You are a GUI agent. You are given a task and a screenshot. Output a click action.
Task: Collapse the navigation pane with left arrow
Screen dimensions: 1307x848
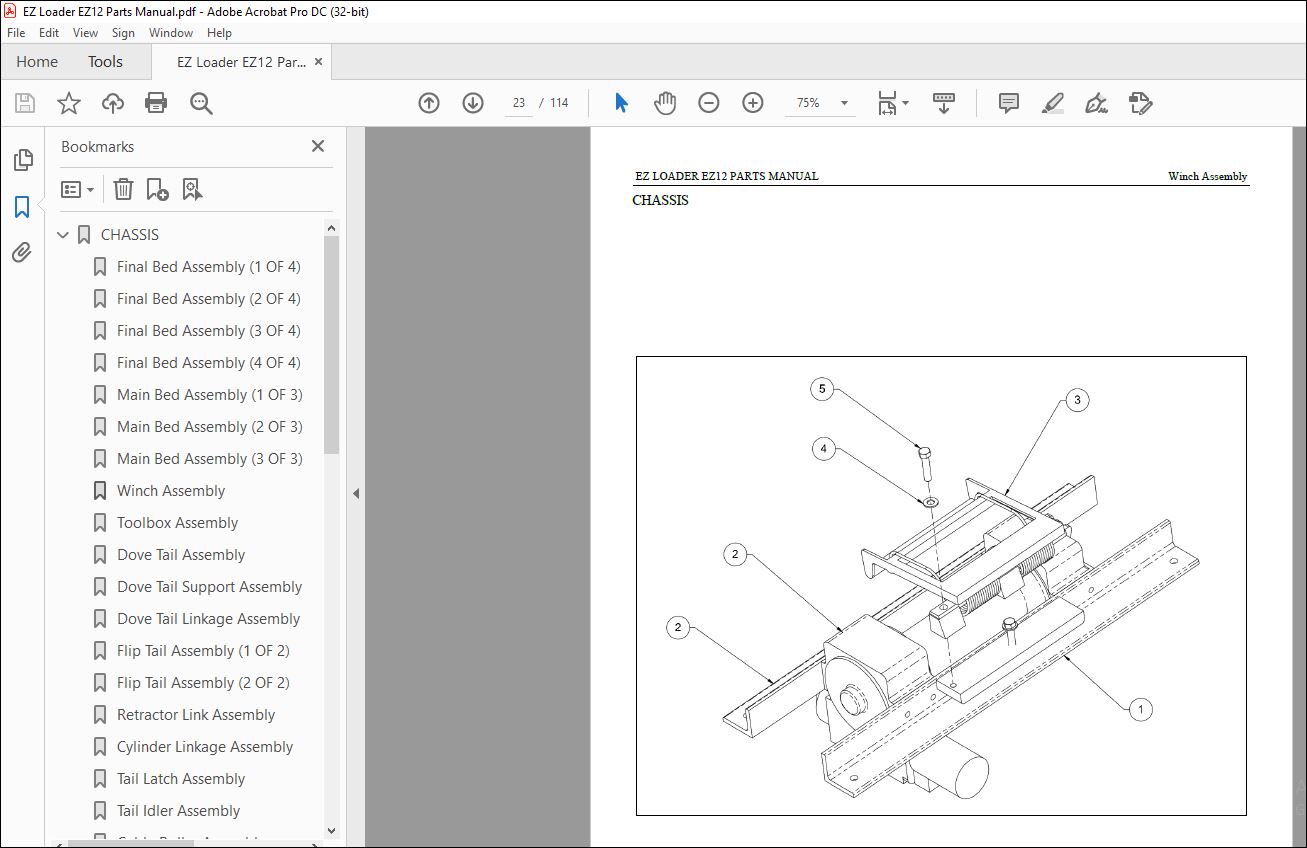pyautogui.click(x=356, y=493)
